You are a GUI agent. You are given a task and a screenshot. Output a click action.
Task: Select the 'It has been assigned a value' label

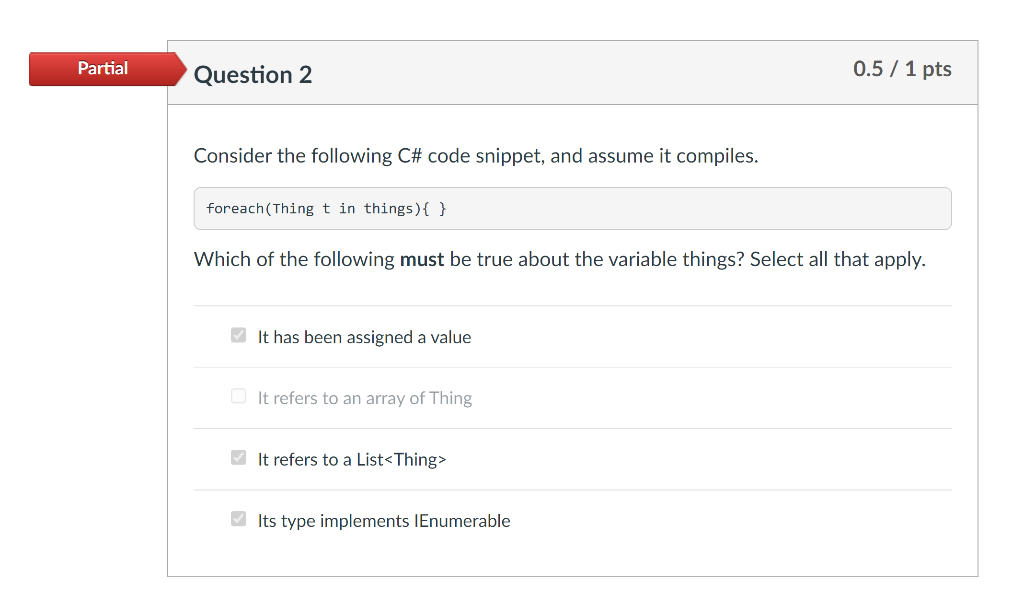point(364,337)
